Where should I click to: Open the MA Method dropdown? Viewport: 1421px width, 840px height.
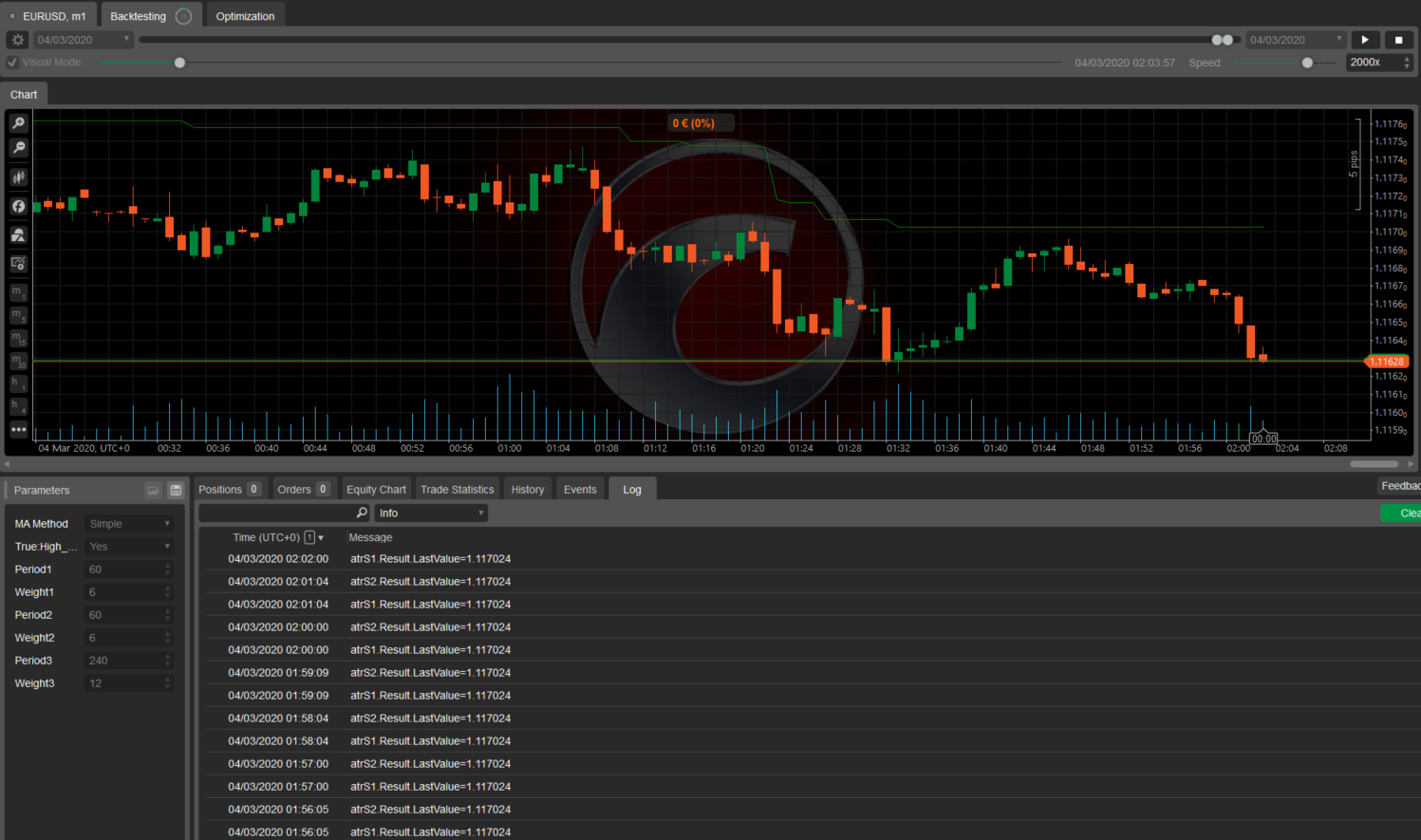click(128, 524)
